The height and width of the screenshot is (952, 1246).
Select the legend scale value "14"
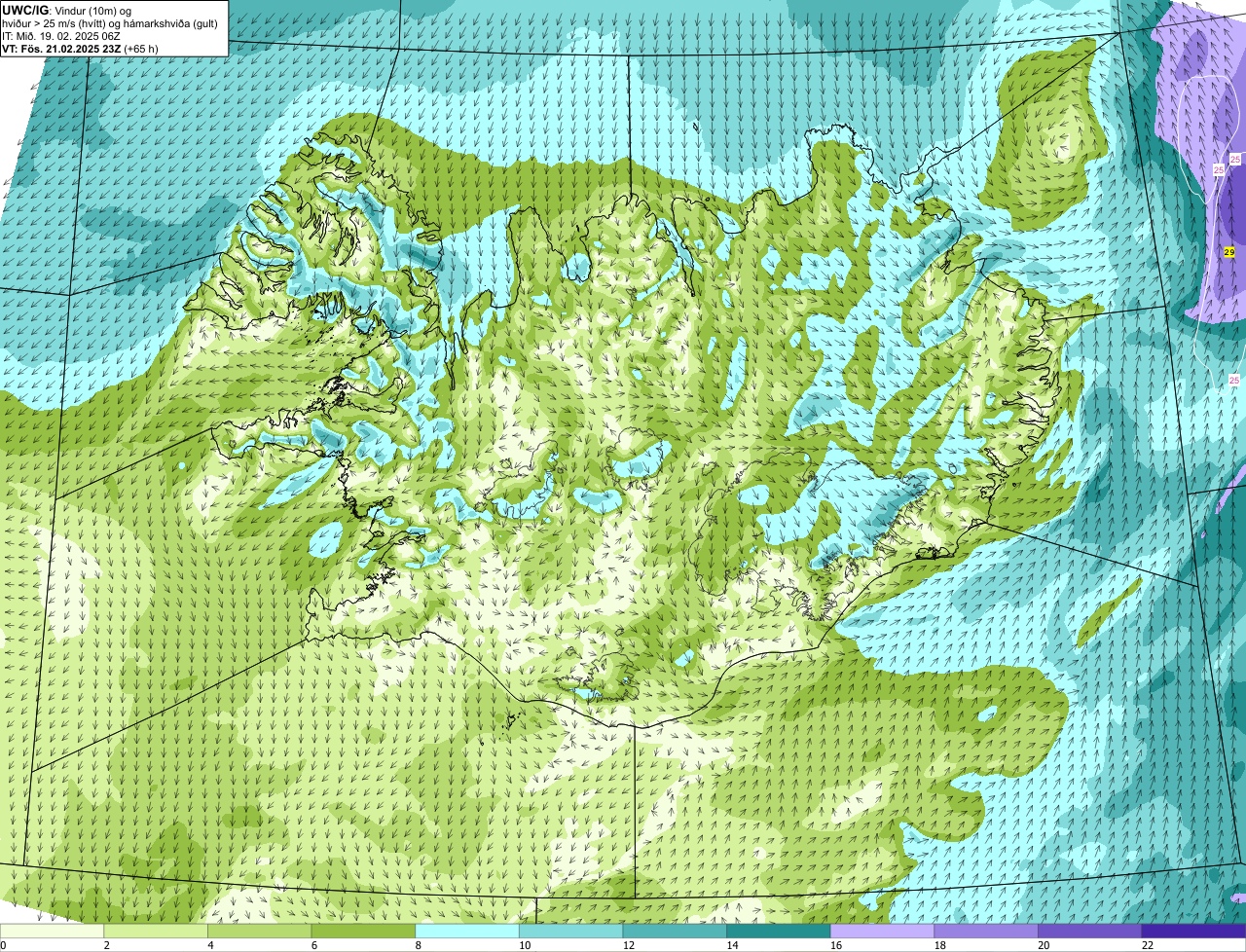point(732,945)
